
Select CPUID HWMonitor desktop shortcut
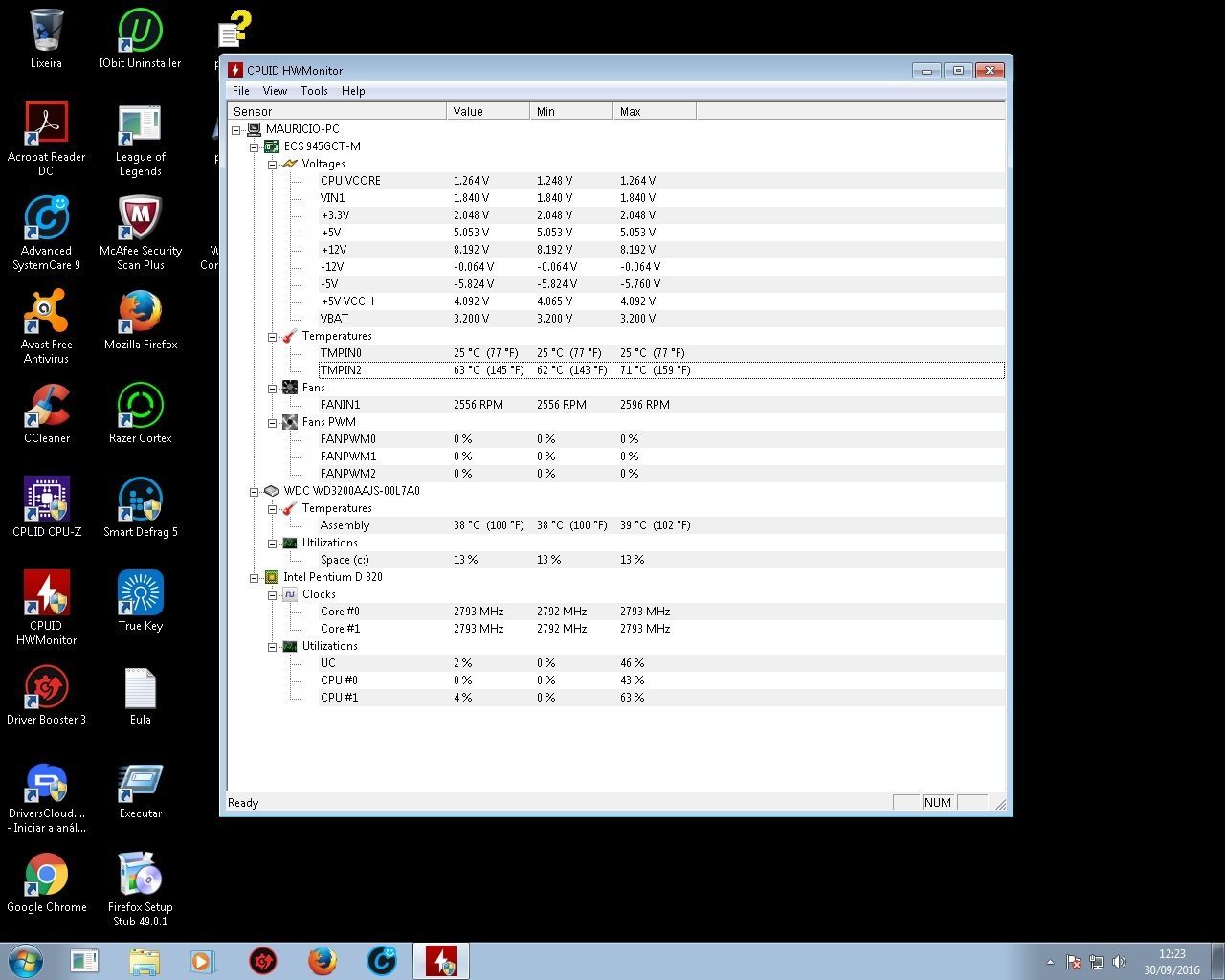[x=46, y=609]
